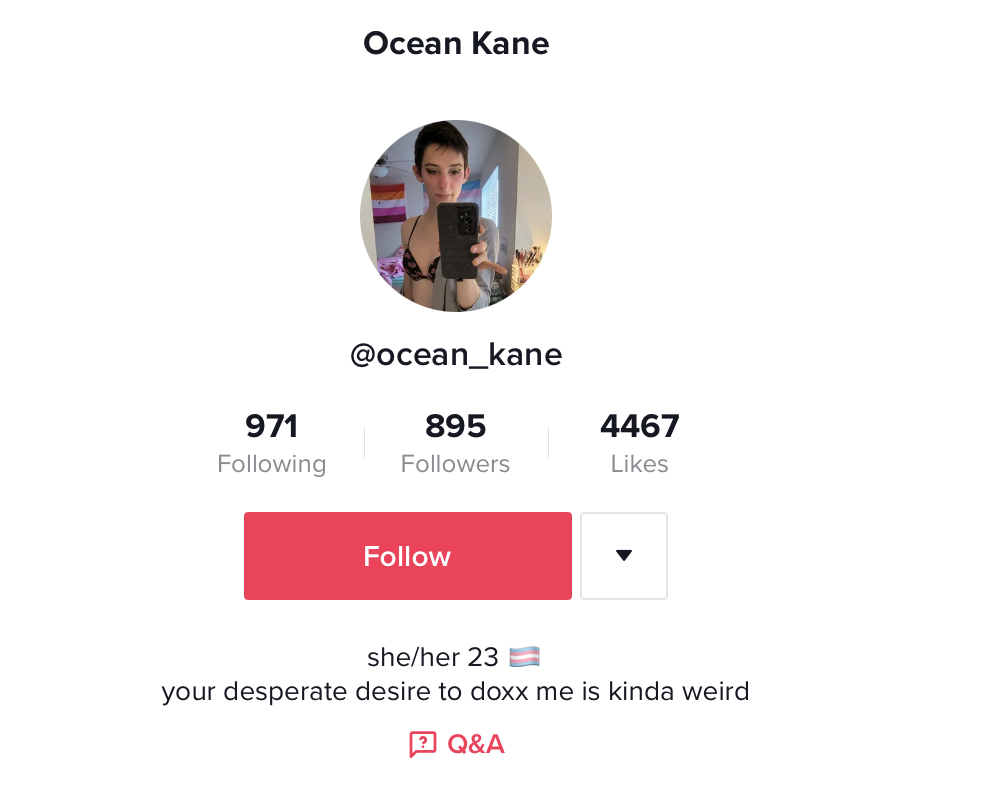Open the Q&A speech bubble icon
The image size is (995, 798).
423,744
